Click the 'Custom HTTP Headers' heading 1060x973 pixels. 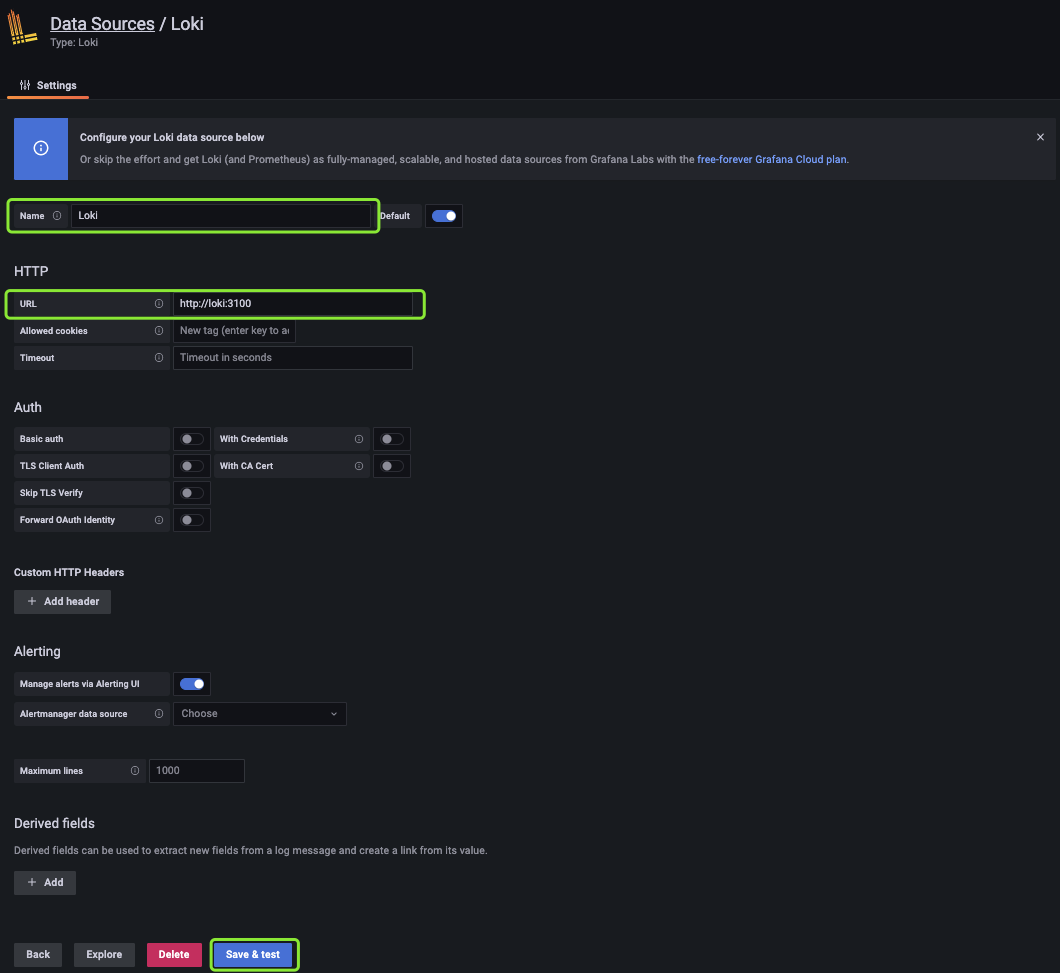click(69, 572)
